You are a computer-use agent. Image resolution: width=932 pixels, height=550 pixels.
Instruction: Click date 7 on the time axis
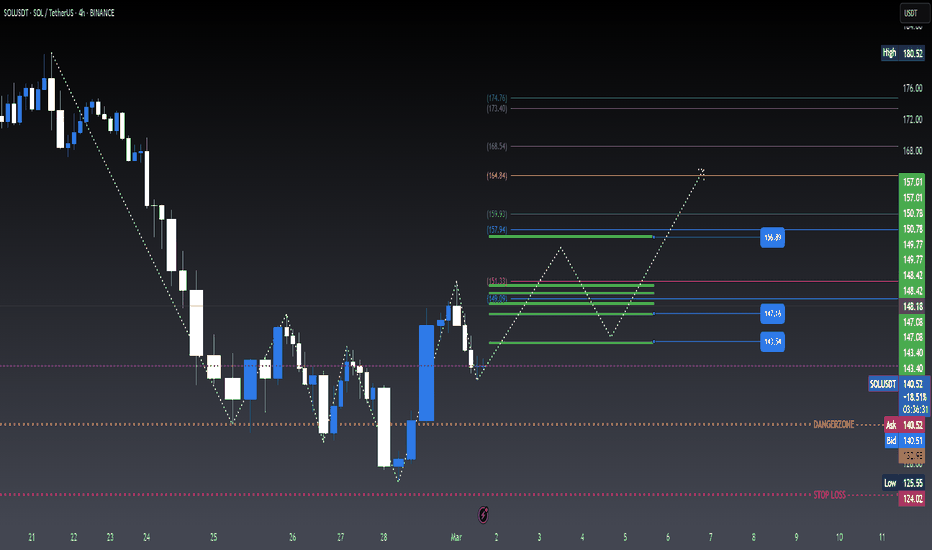711,537
